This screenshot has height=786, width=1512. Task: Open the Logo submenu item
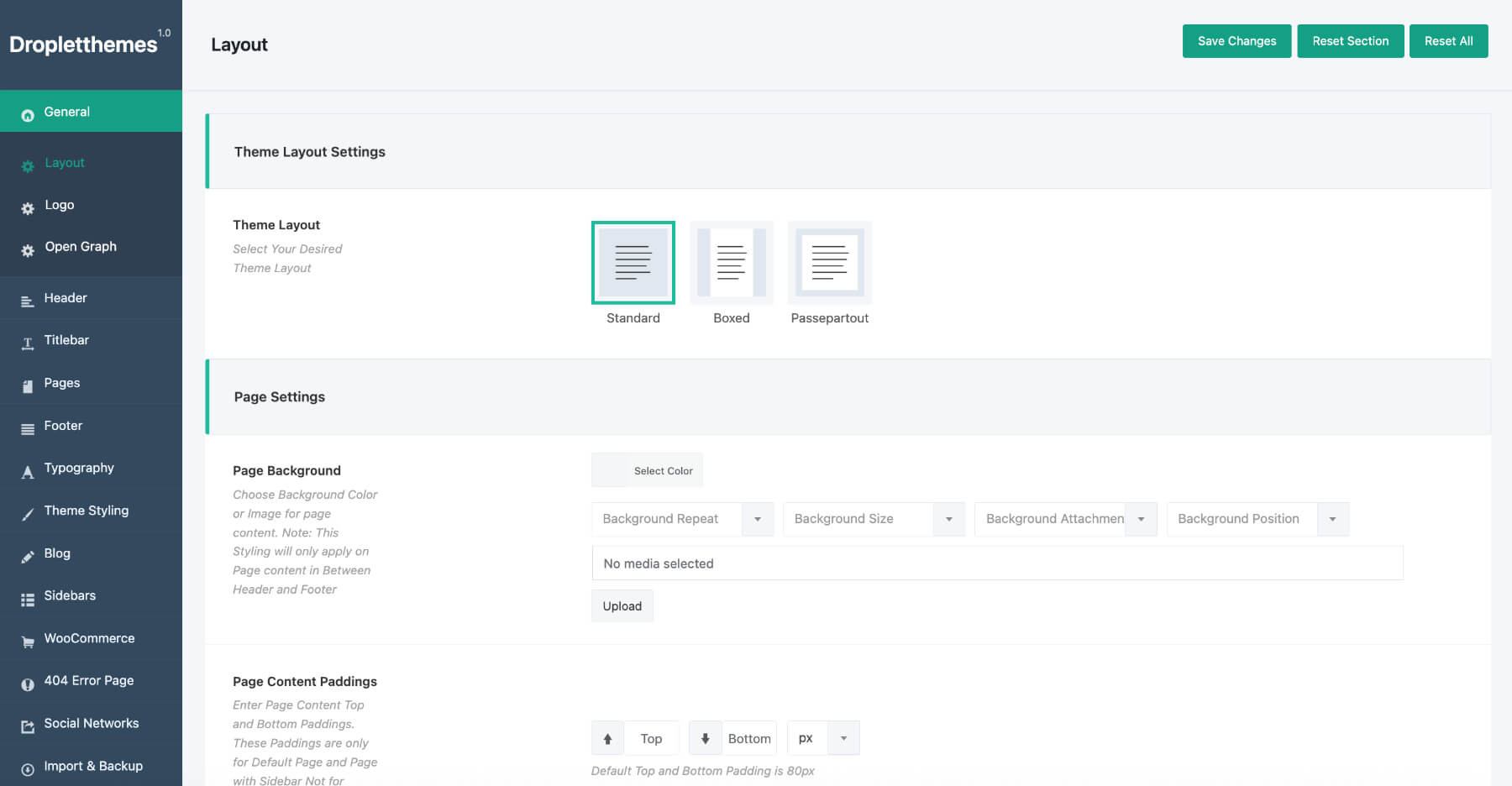60,205
